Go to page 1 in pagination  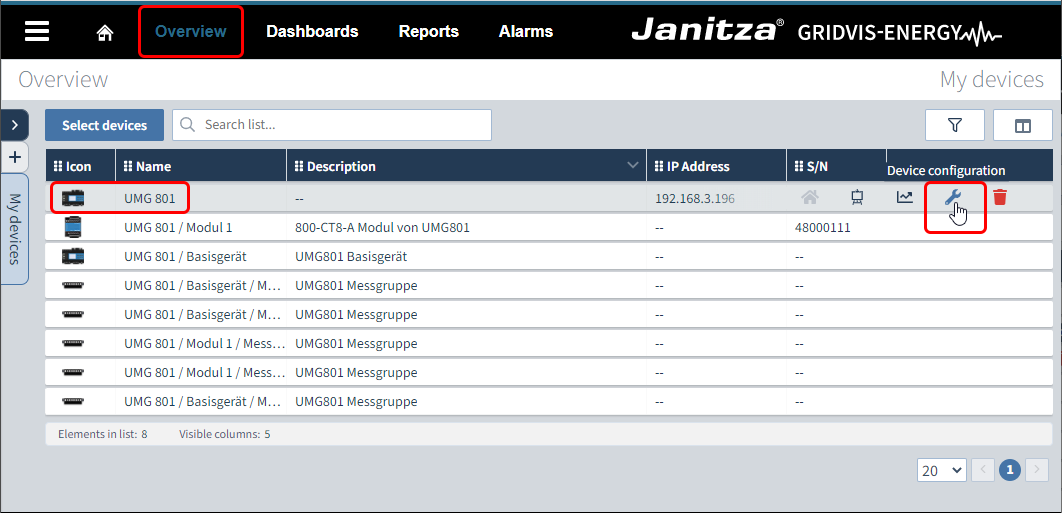(x=1010, y=470)
